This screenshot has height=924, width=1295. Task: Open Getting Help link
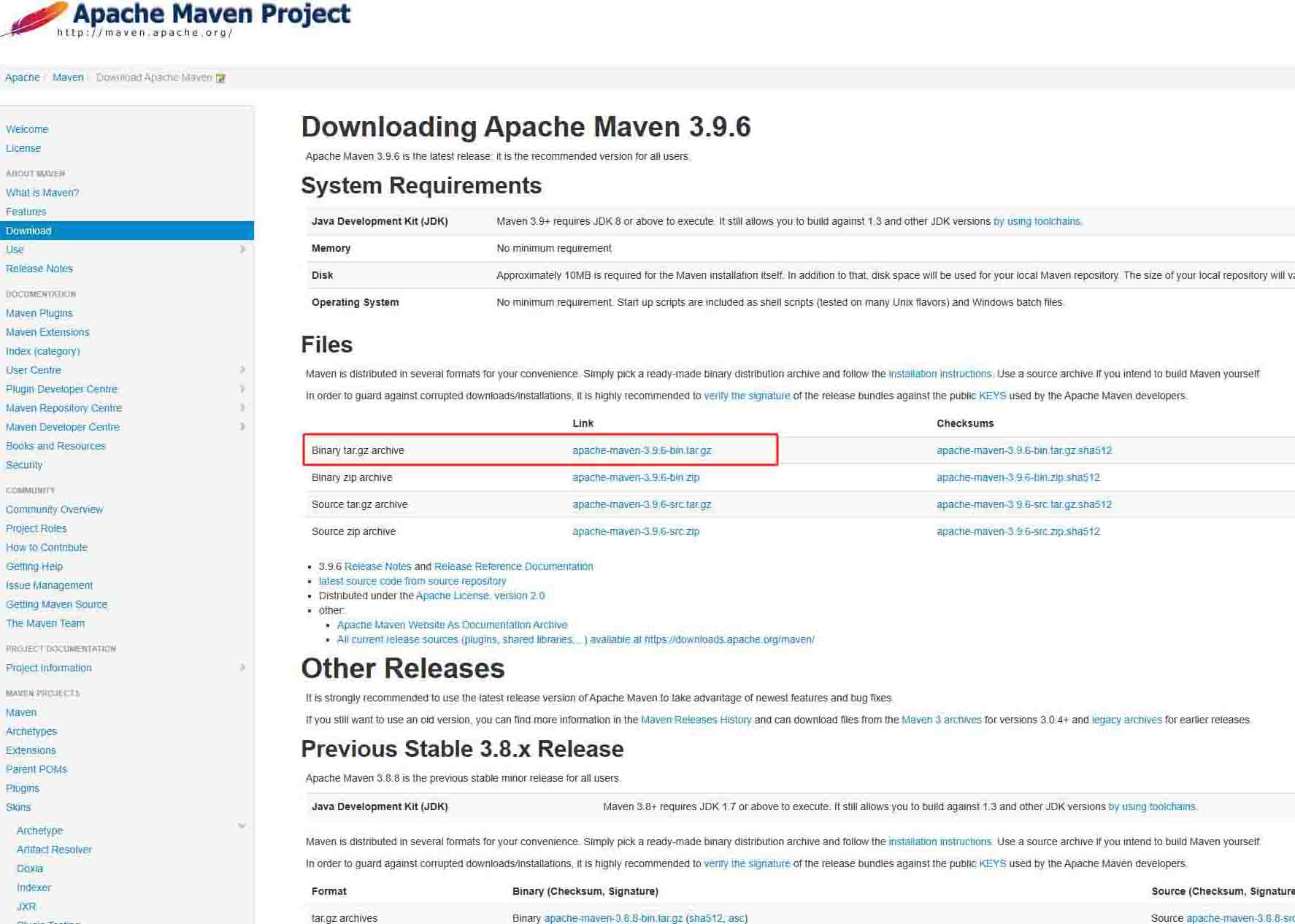click(34, 566)
